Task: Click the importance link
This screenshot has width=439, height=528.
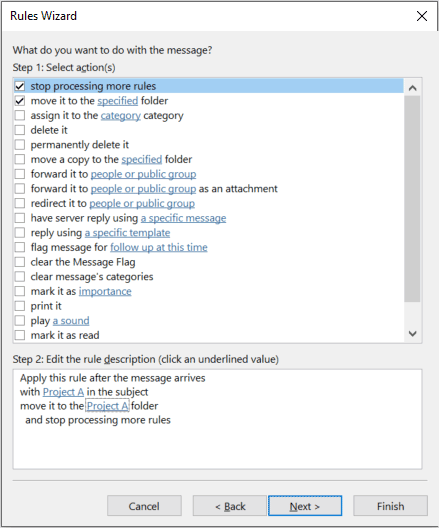Action: click(105, 291)
